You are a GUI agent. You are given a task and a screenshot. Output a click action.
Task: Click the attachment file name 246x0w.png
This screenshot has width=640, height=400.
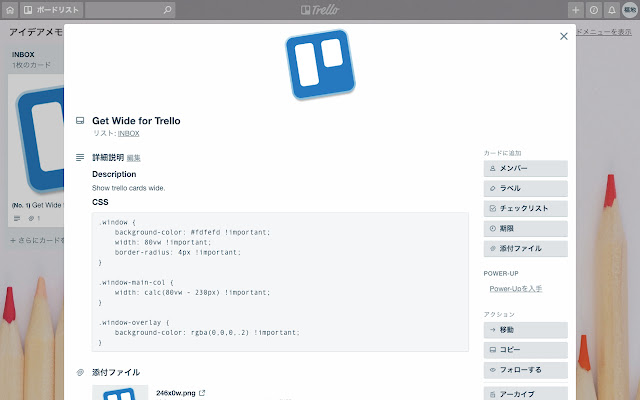[x=176, y=393]
